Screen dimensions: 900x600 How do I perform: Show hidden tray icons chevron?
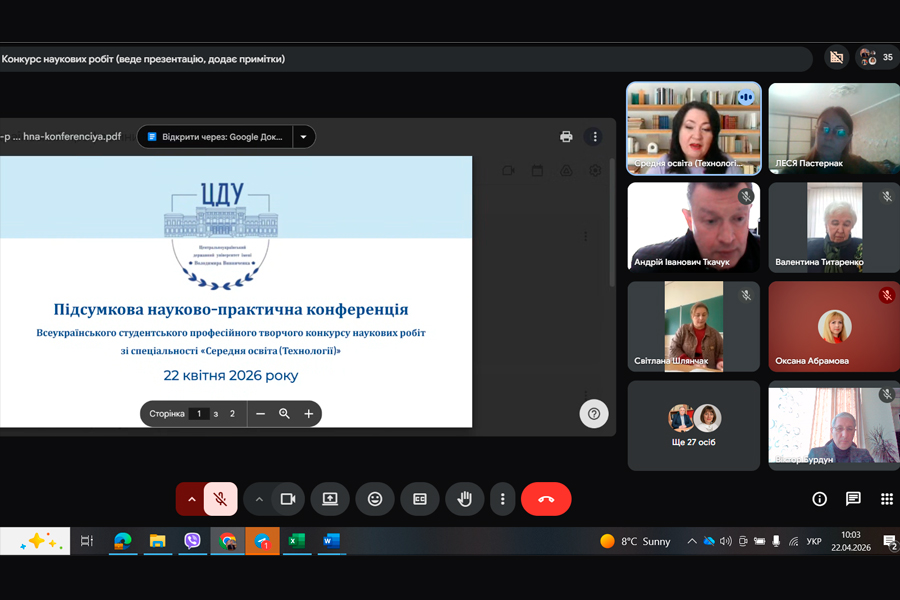[x=692, y=541]
